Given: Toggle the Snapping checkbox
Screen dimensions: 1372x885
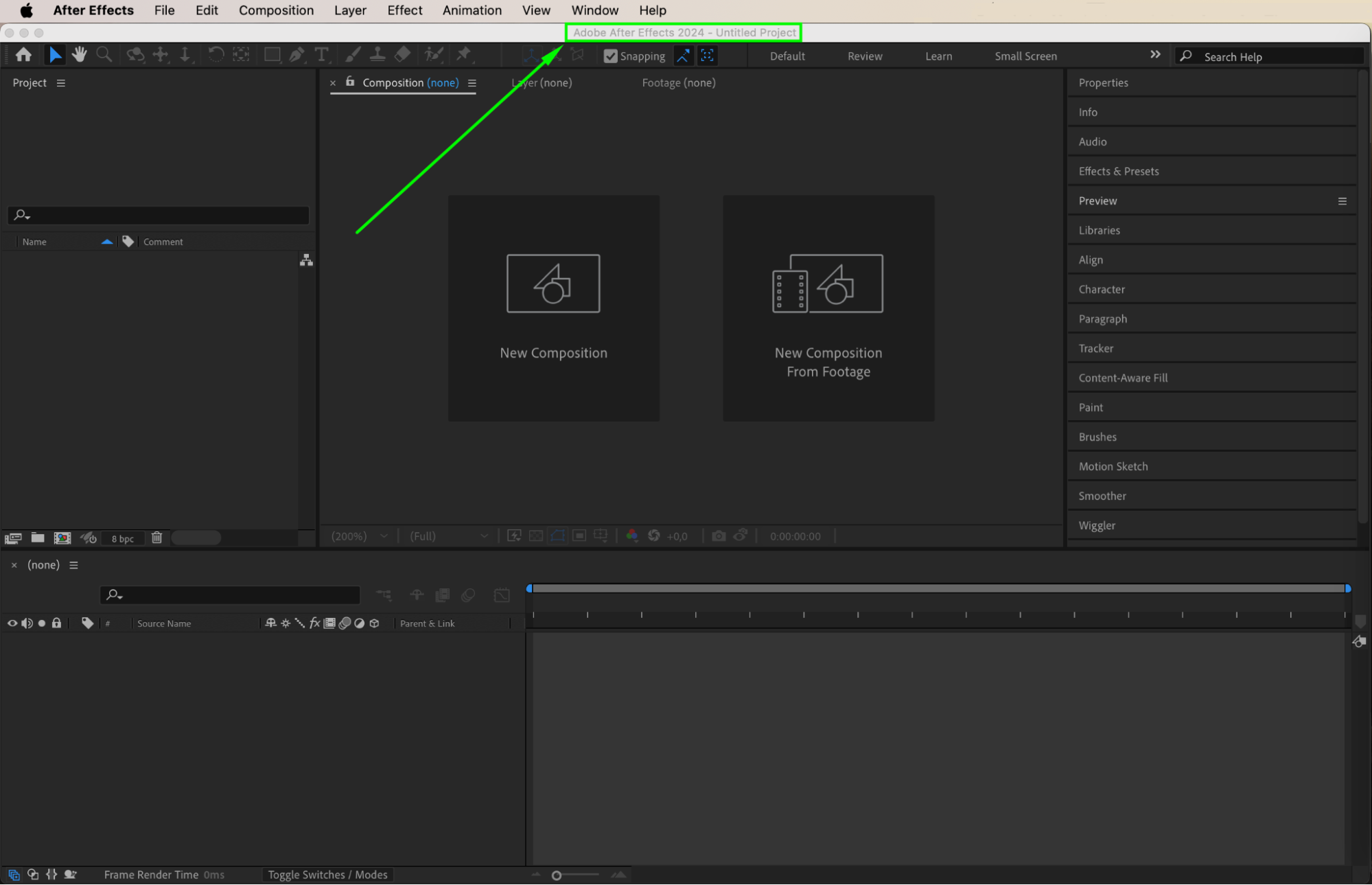Looking at the screenshot, I should click(610, 56).
